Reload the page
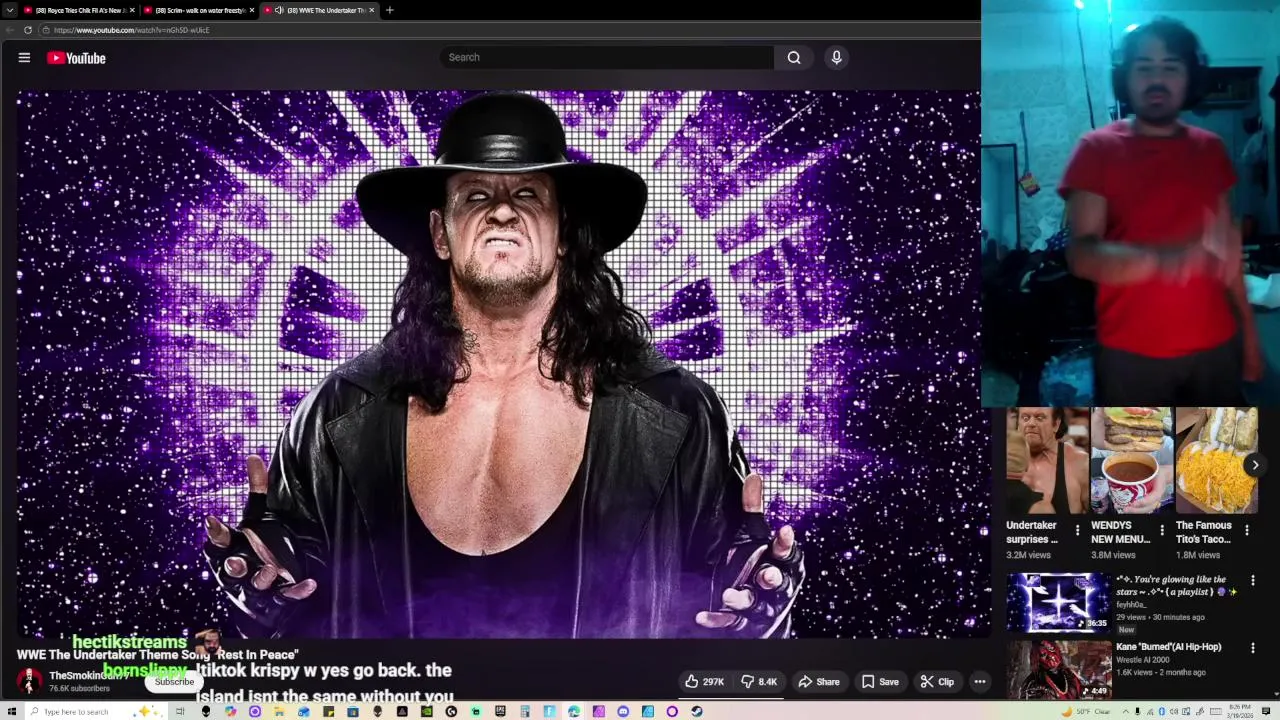 click(x=27, y=30)
